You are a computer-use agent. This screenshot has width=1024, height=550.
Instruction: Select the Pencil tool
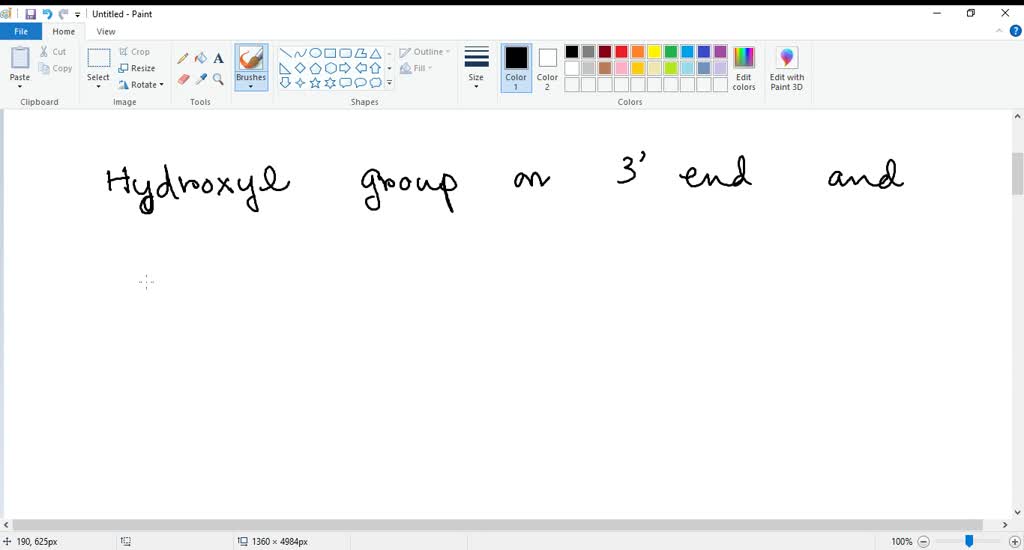pos(182,58)
